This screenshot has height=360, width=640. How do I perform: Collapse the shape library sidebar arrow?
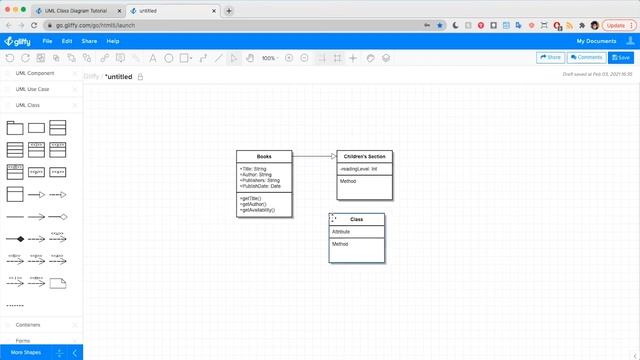tap(75, 353)
